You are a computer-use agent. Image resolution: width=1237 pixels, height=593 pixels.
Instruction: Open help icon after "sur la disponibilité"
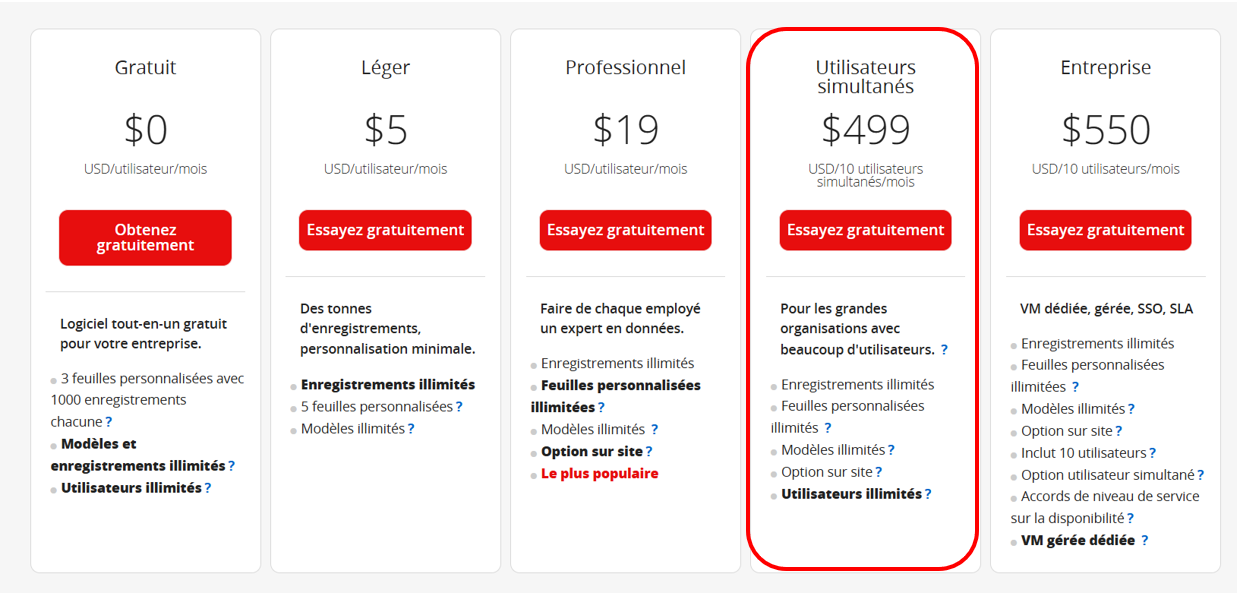[1130, 518]
